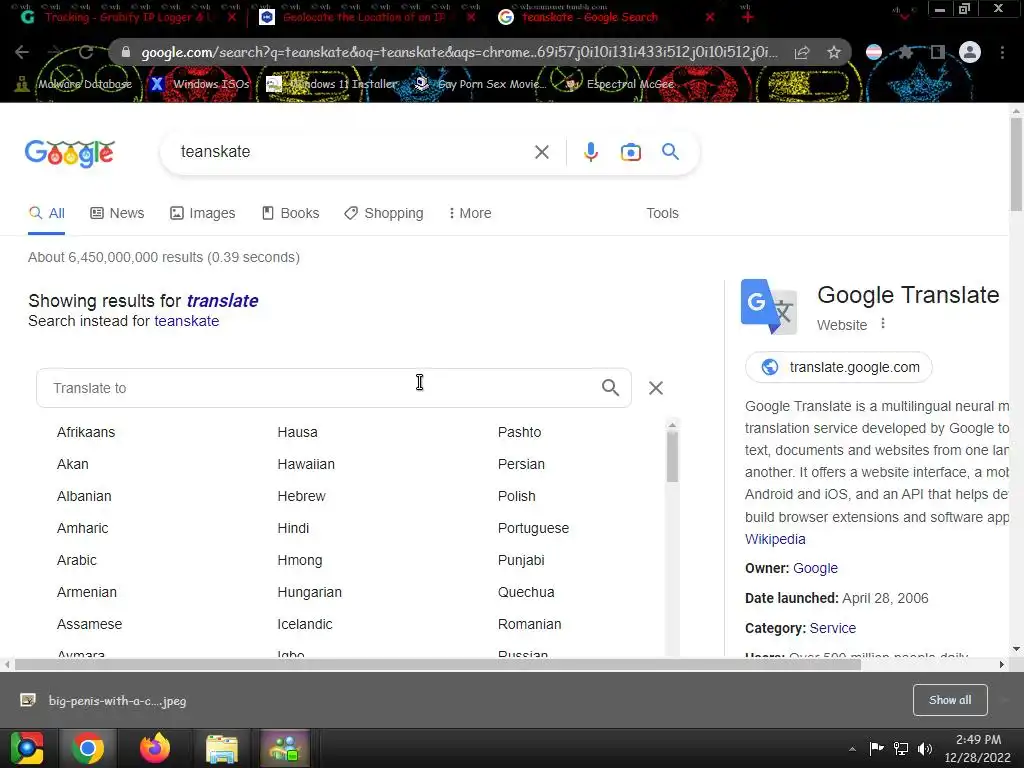
Task: Choose Hungarian language
Action: click(x=310, y=592)
